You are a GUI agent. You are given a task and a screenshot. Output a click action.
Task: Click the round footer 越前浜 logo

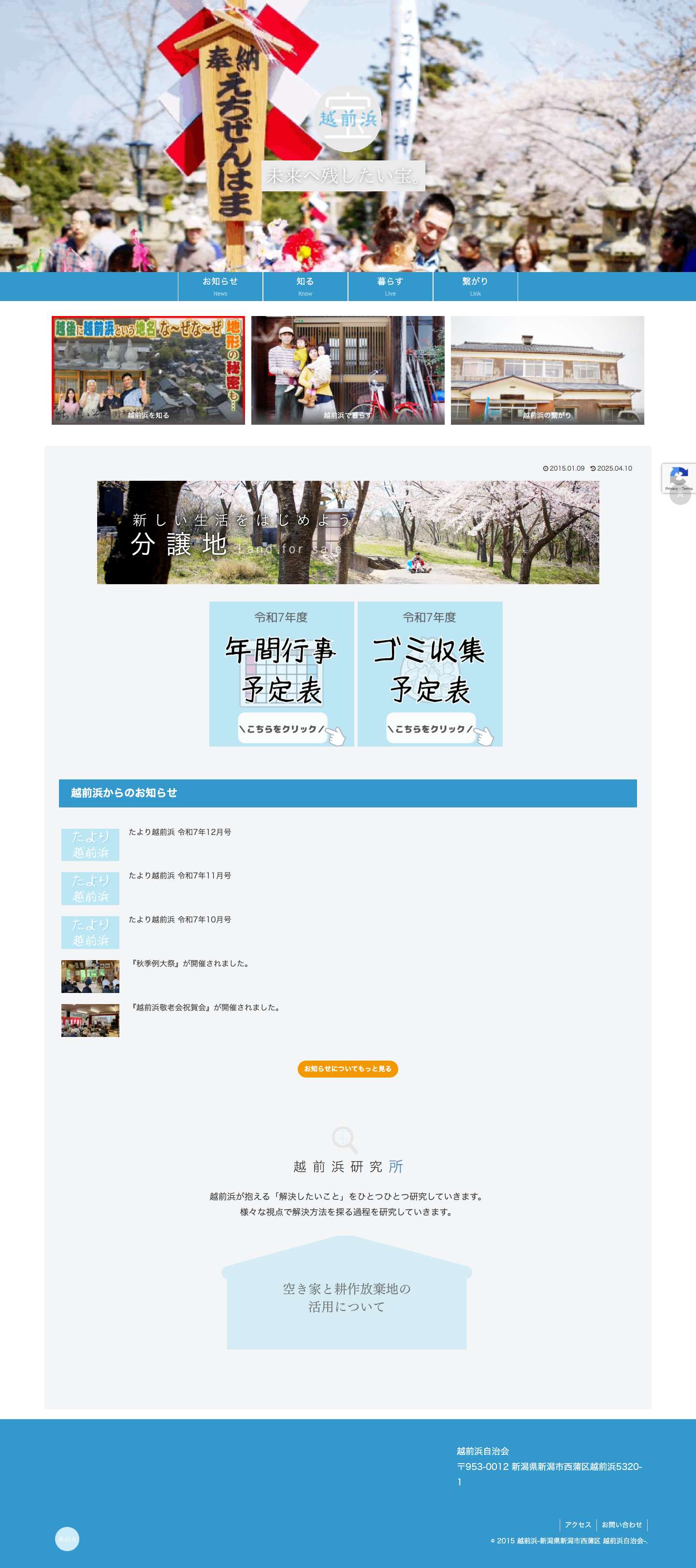67,1539
